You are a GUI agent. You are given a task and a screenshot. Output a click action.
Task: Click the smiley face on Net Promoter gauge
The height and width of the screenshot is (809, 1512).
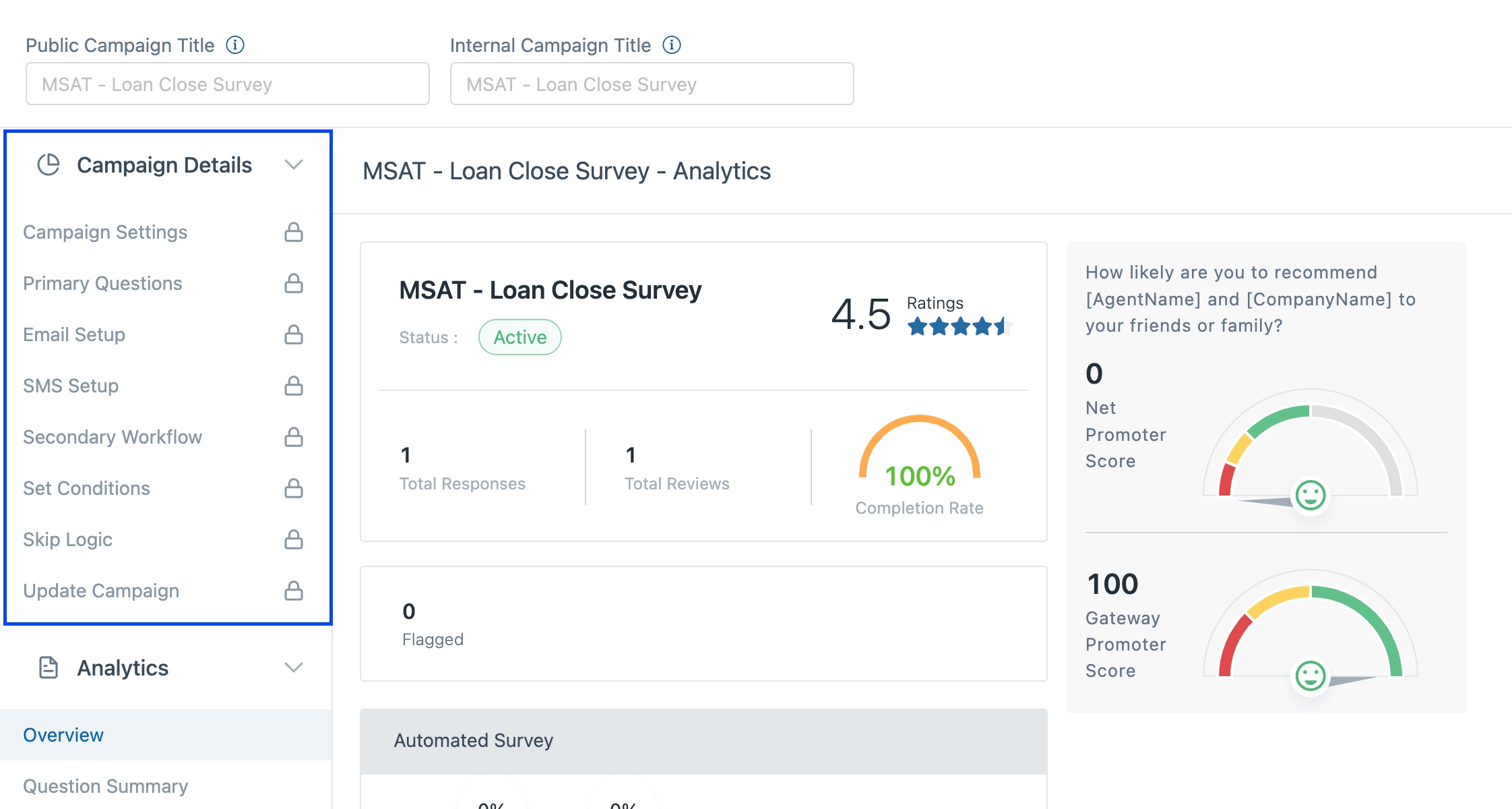1311,496
